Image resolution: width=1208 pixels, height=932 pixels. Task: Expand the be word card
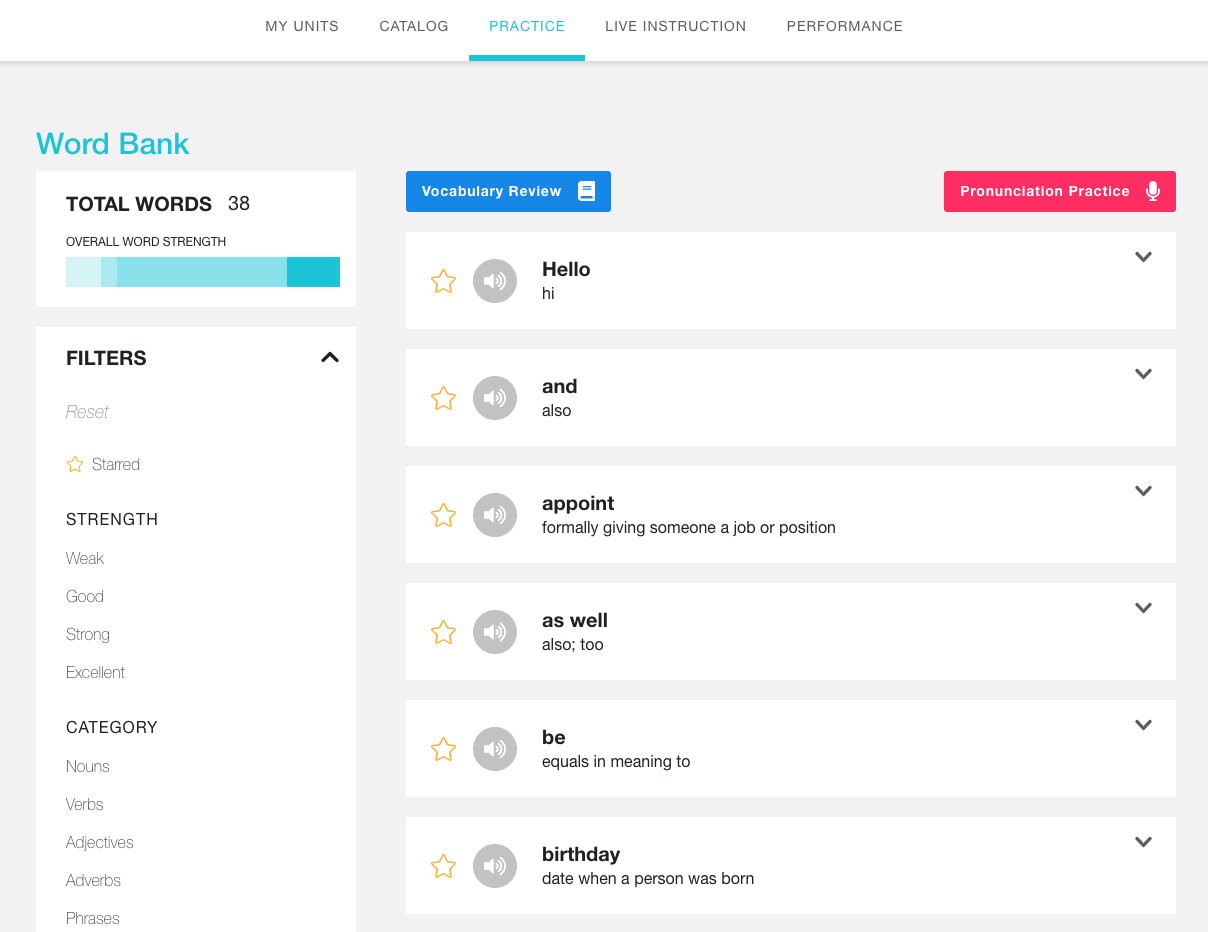pyautogui.click(x=1144, y=725)
